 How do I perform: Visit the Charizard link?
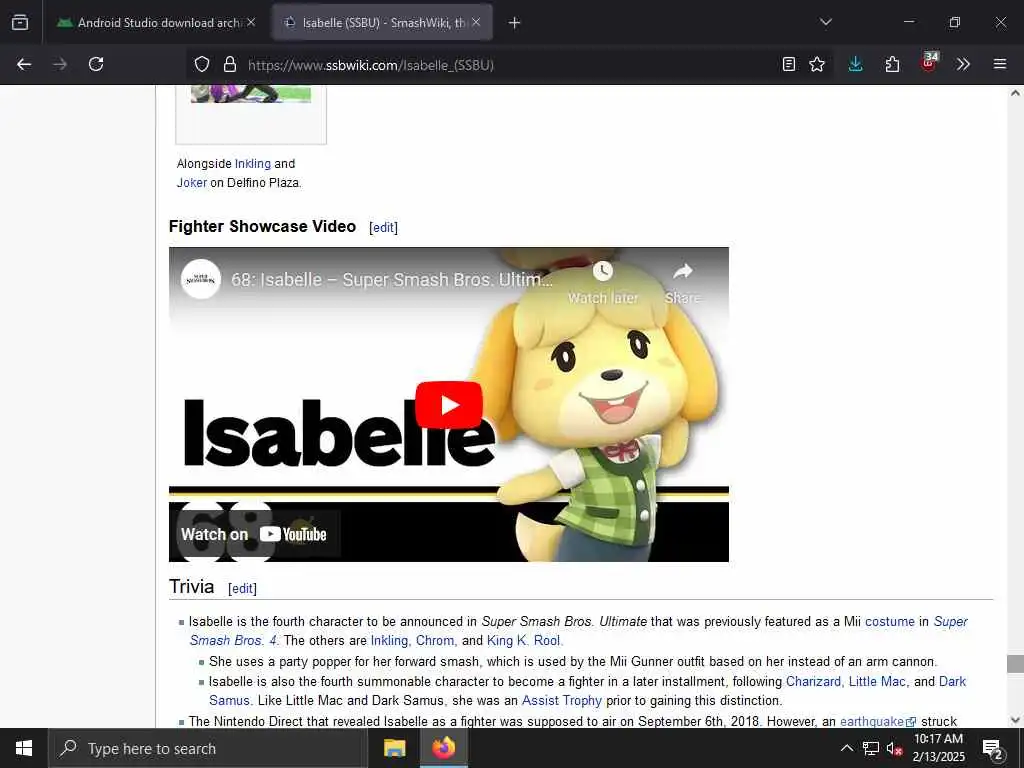point(814,681)
